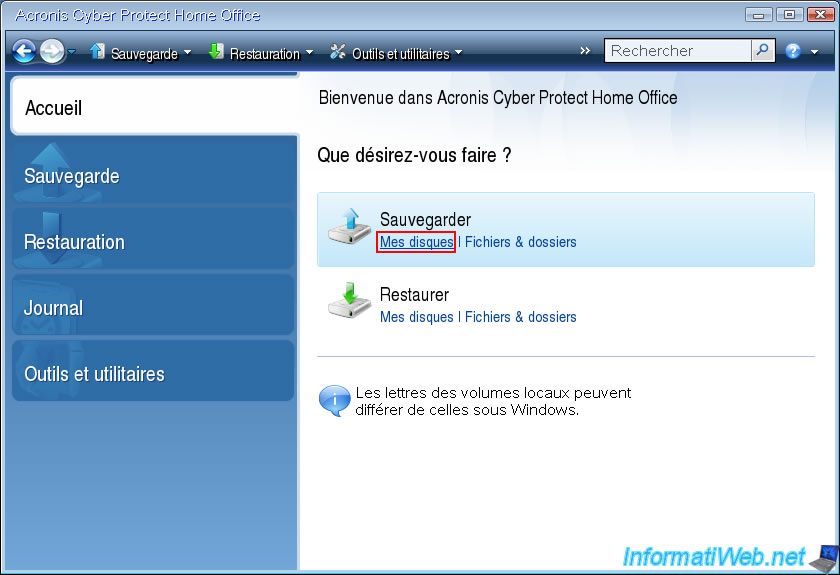Click Fichiers & dossiers link under Restaurer
The width and height of the screenshot is (840, 575).
[x=520, y=317]
